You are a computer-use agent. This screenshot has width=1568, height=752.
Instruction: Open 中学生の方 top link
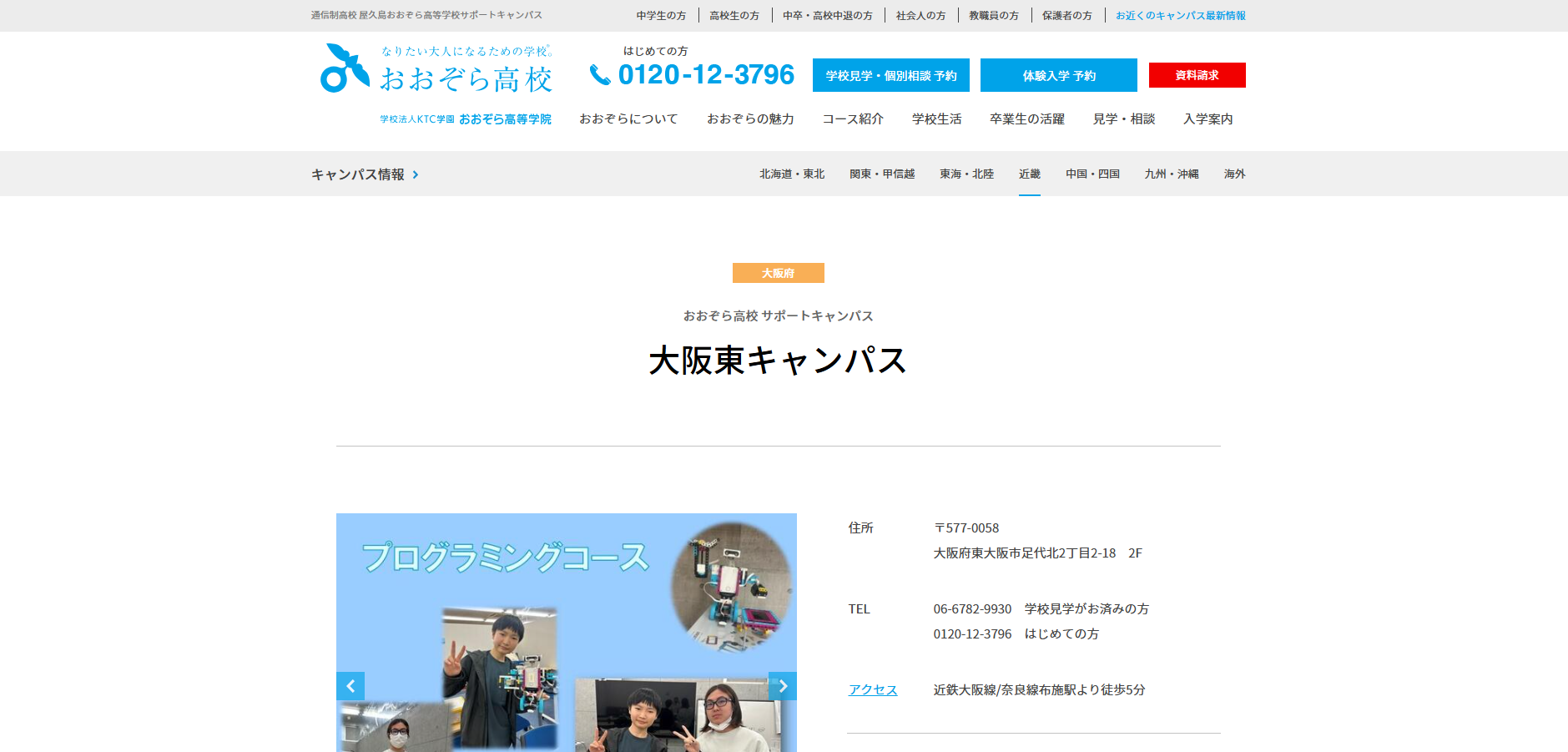tap(661, 16)
